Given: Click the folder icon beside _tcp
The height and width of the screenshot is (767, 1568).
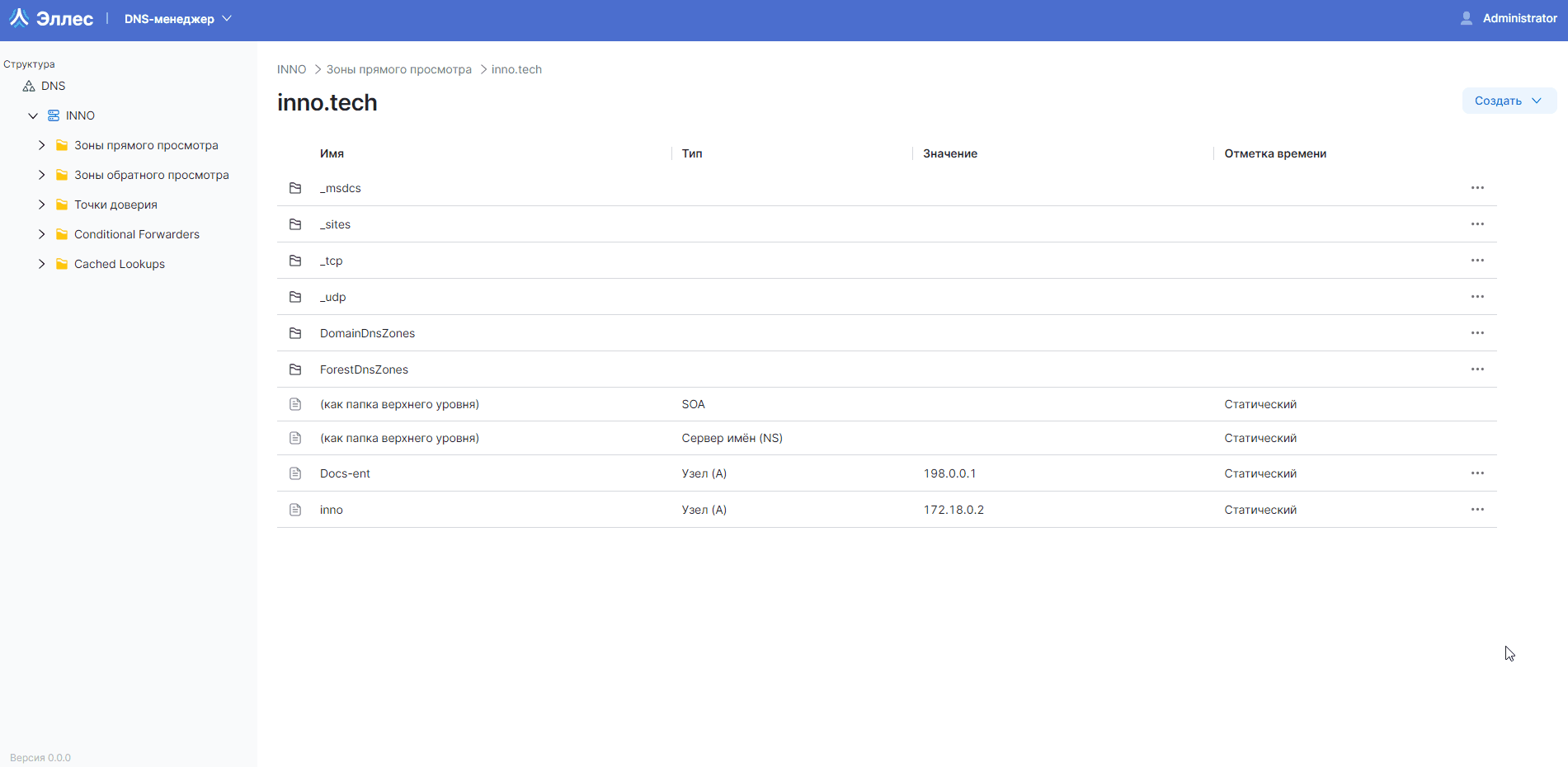Looking at the screenshot, I should pyautogui.click(x=295, y=261).
